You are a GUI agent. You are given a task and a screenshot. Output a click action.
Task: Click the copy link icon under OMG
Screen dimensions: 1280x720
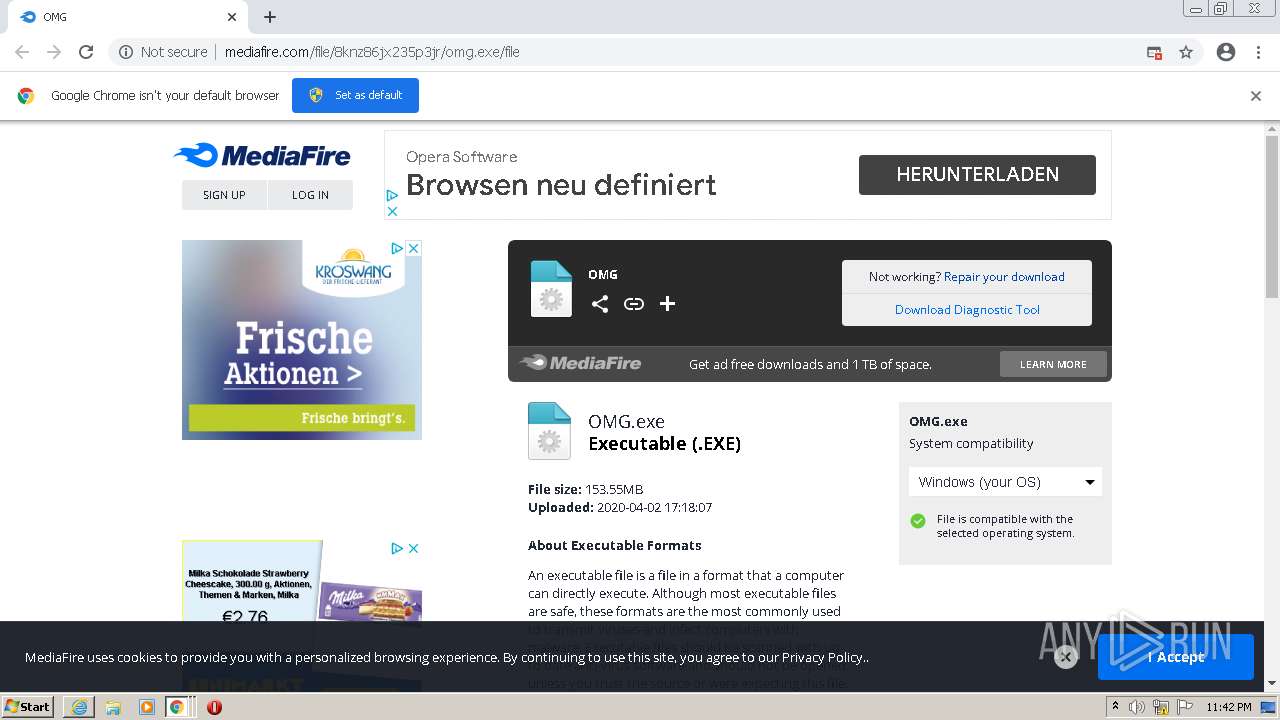(x=634, y=304)
